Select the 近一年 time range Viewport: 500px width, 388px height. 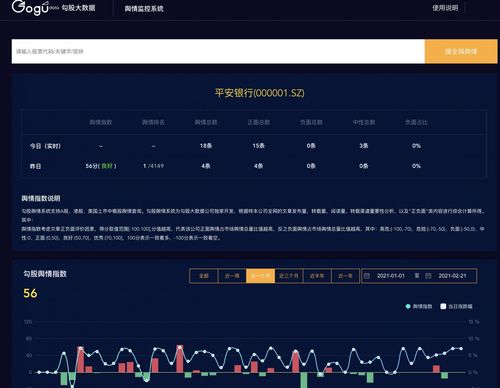345,276
